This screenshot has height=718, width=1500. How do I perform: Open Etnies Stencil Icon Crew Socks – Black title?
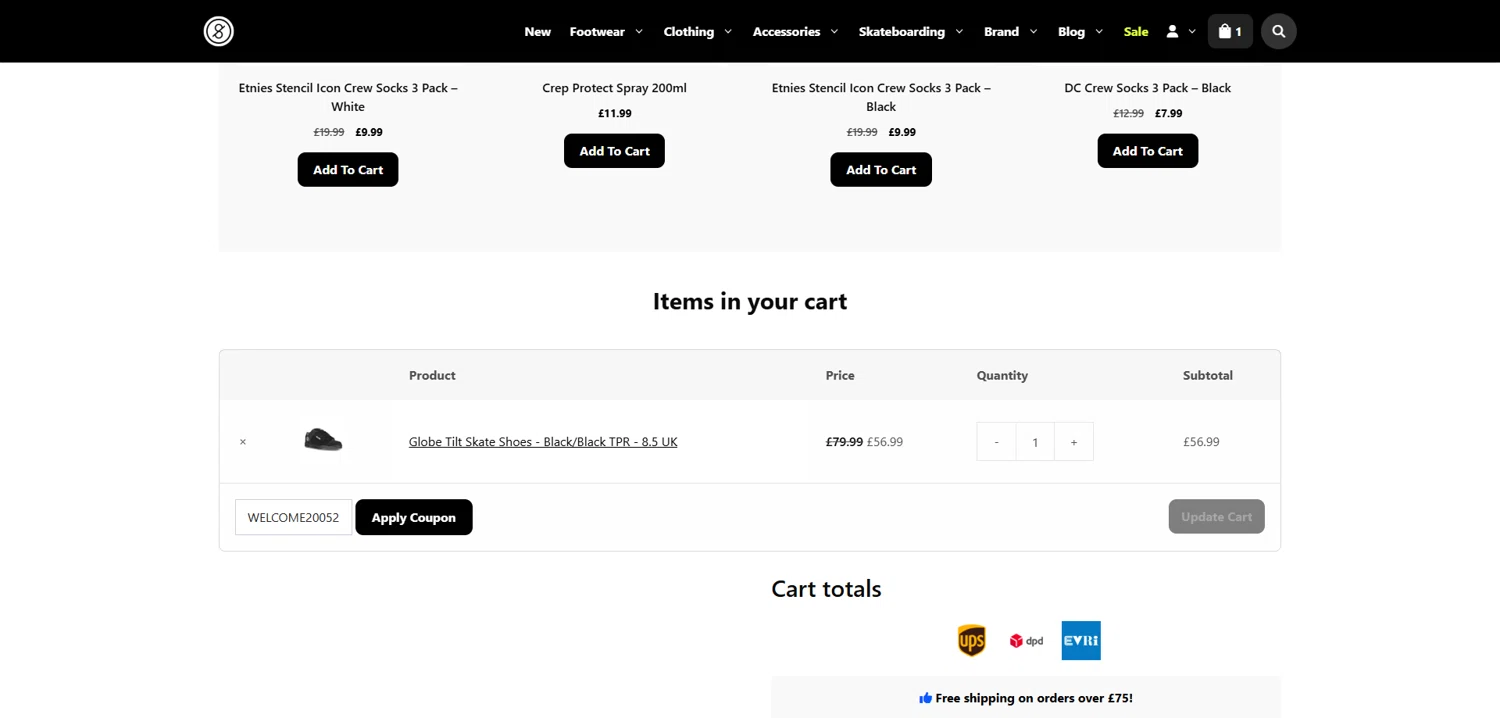click(881, 97)
